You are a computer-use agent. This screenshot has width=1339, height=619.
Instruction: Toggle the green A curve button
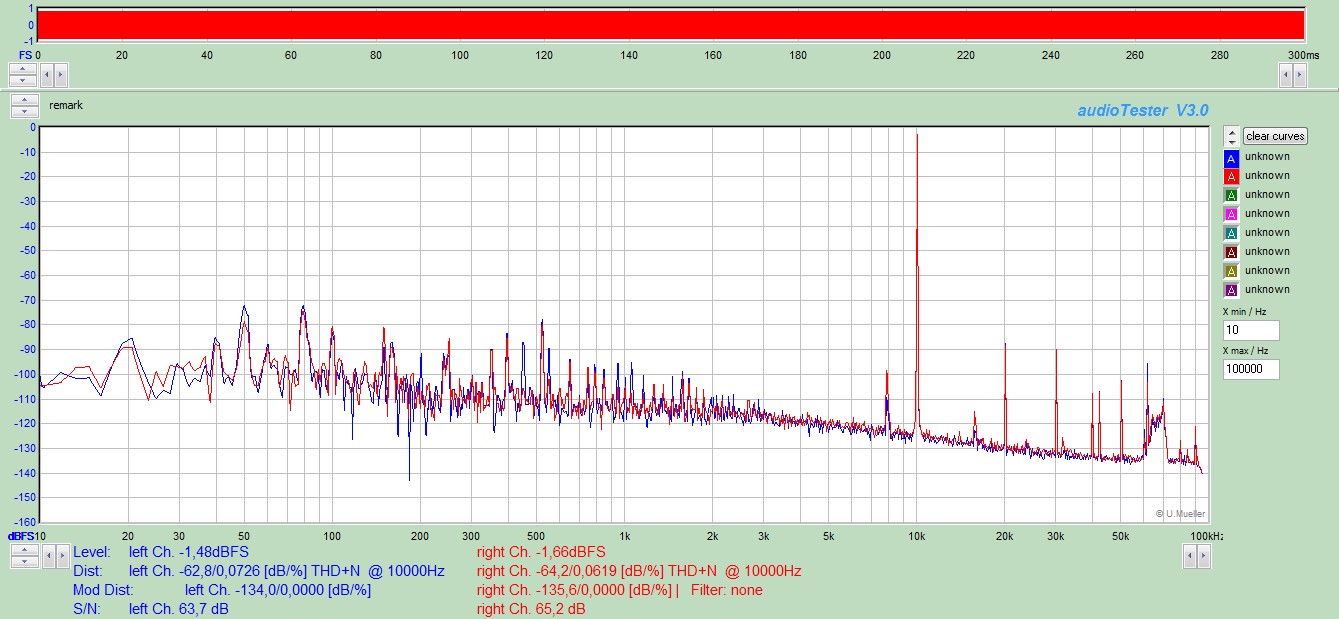(1231, 196)
